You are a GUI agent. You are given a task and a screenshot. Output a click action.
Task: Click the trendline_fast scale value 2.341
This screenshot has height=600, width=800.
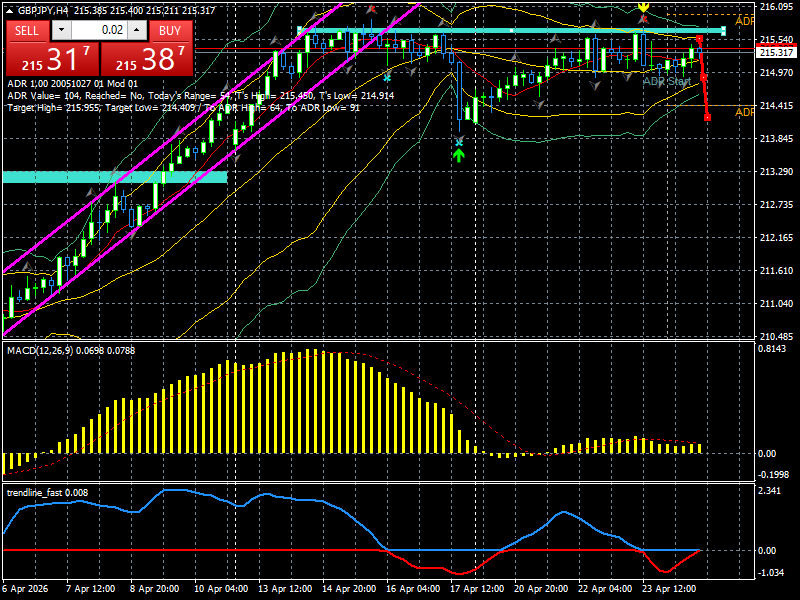[x=769, y=490]
